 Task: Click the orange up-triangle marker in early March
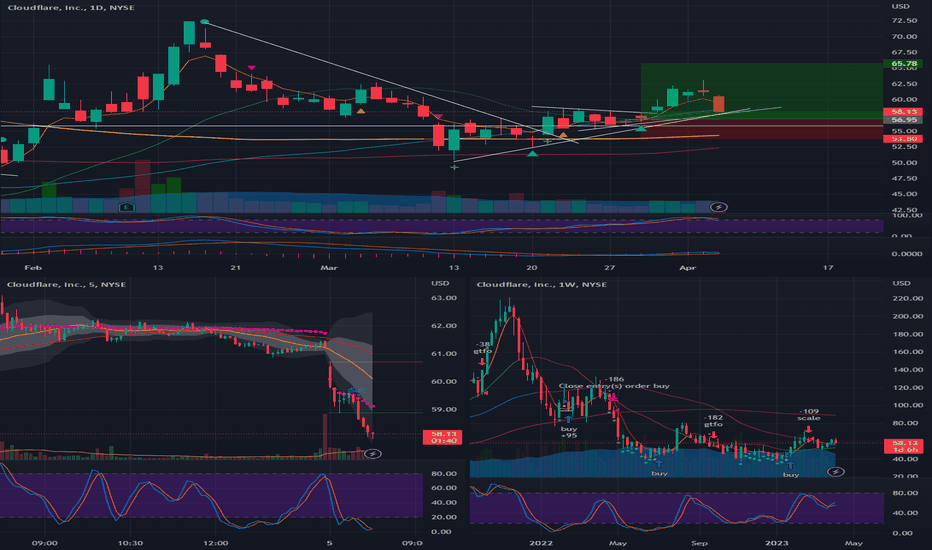pos(360,111)
